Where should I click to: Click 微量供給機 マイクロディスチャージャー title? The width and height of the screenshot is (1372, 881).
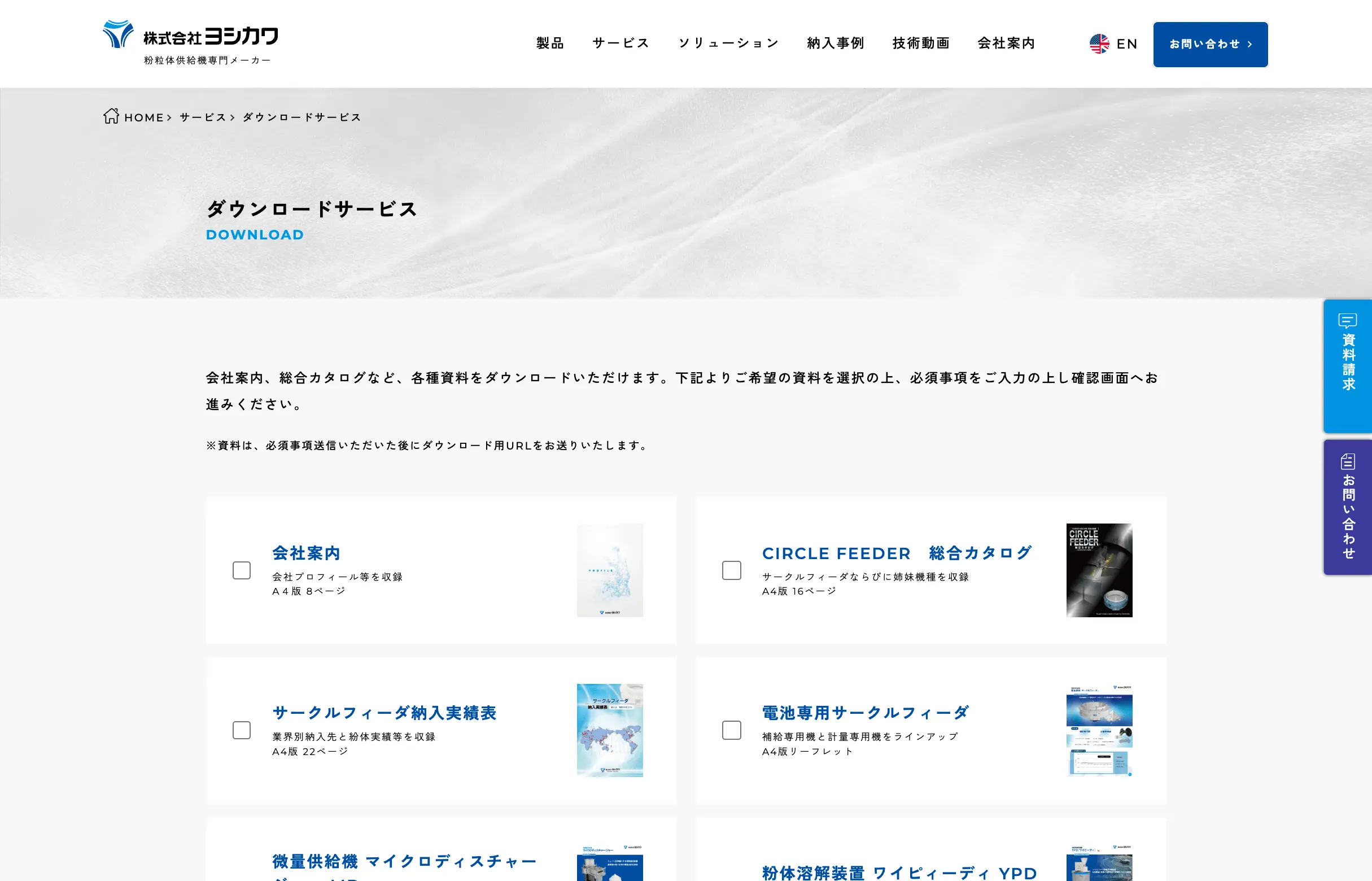point(405,866)
